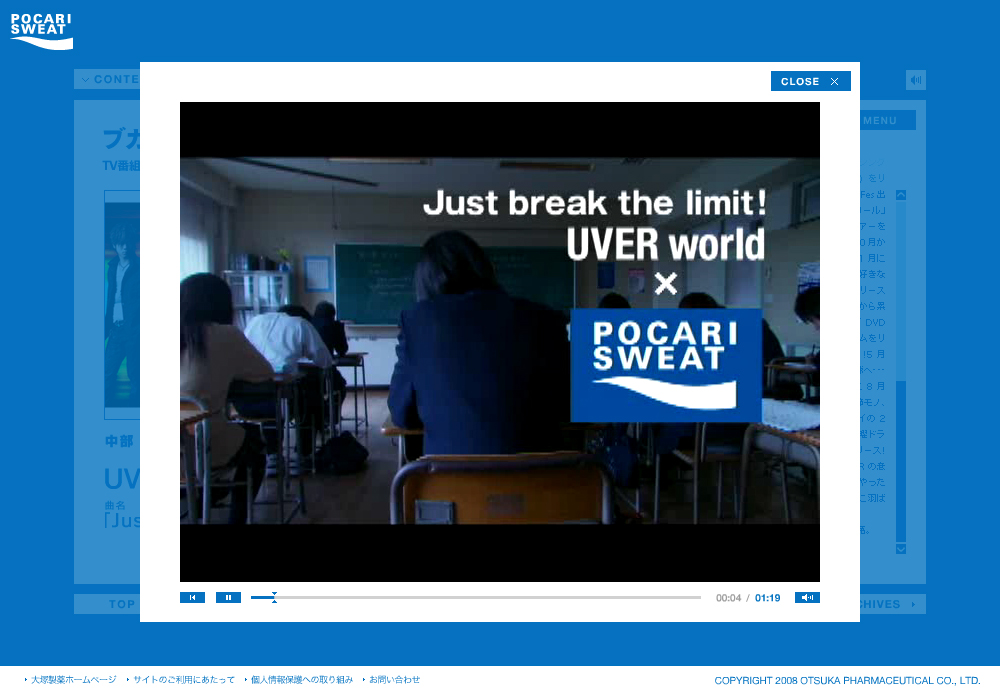Expand the CONTENTS dropdown behind the popup

(107, 79)
